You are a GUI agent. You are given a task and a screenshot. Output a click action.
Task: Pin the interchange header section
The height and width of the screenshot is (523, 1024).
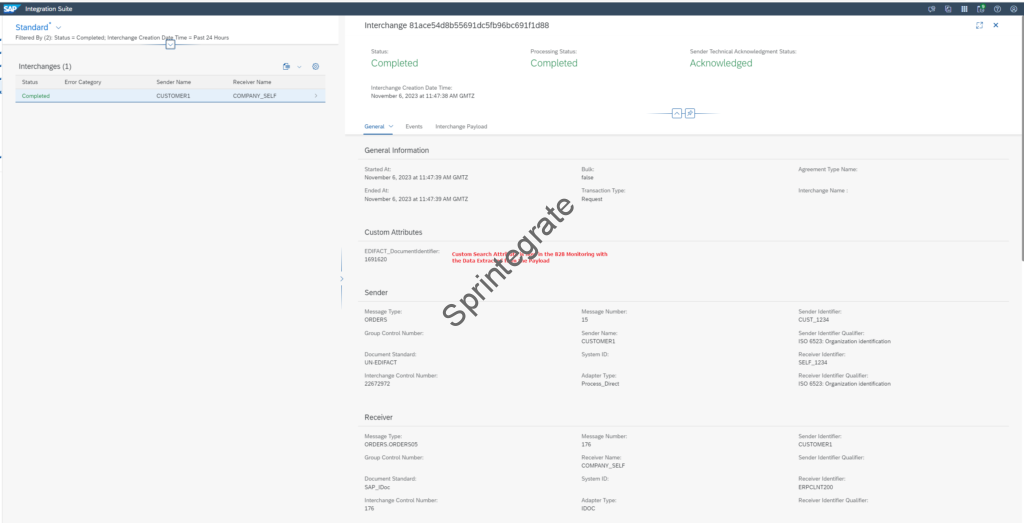click(x=690, y=114)
